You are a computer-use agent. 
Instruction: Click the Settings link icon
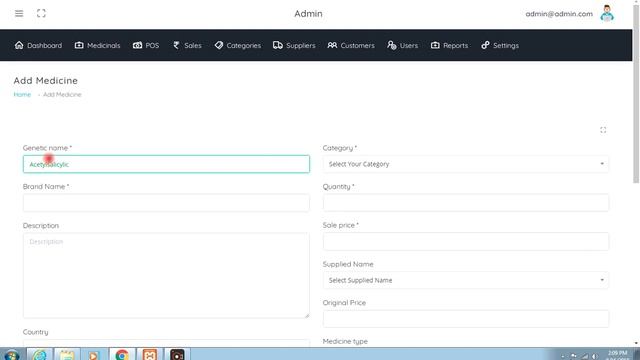pos(485,45)
